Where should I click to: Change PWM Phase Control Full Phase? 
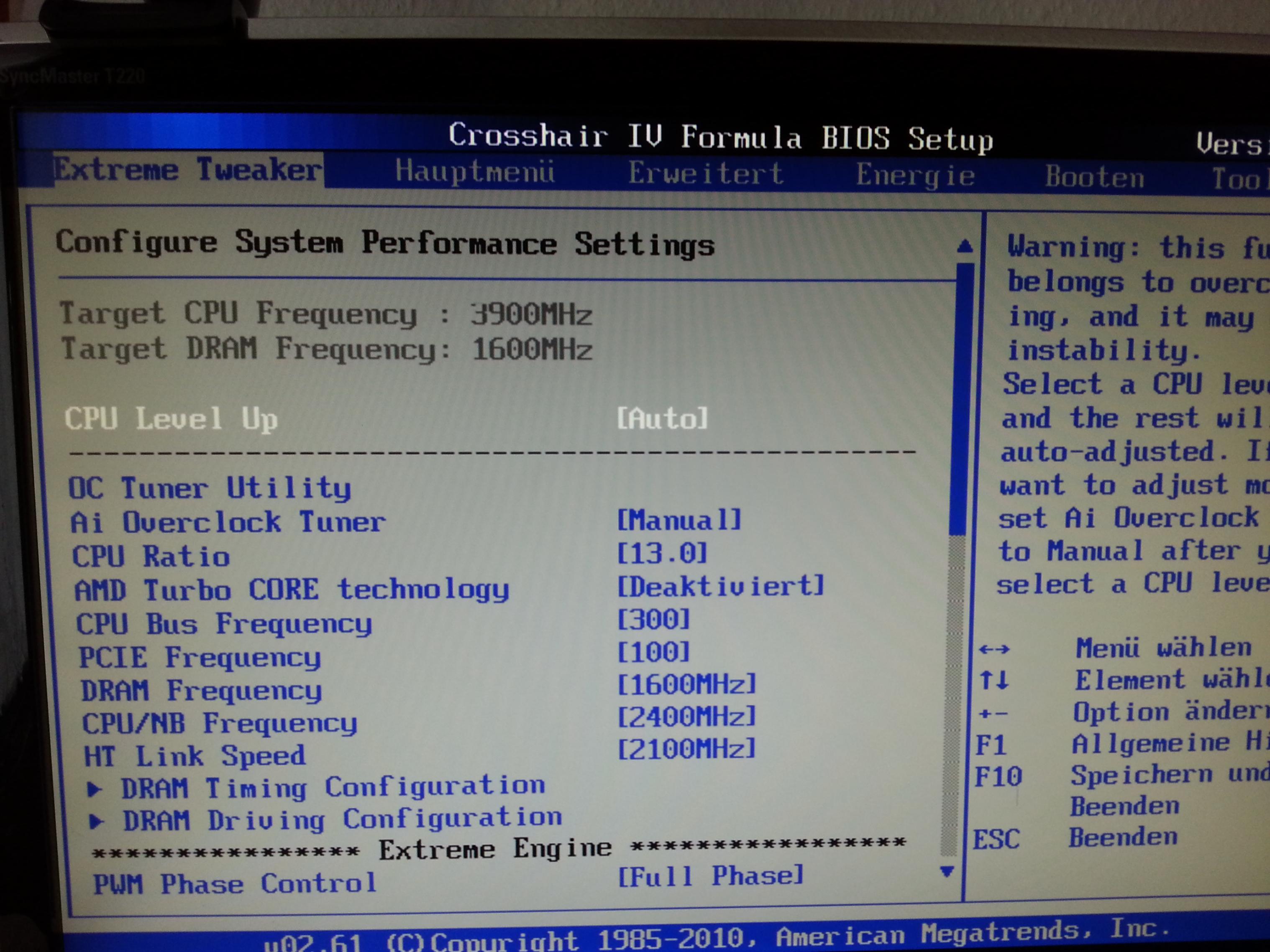click(x=710, y=876)
